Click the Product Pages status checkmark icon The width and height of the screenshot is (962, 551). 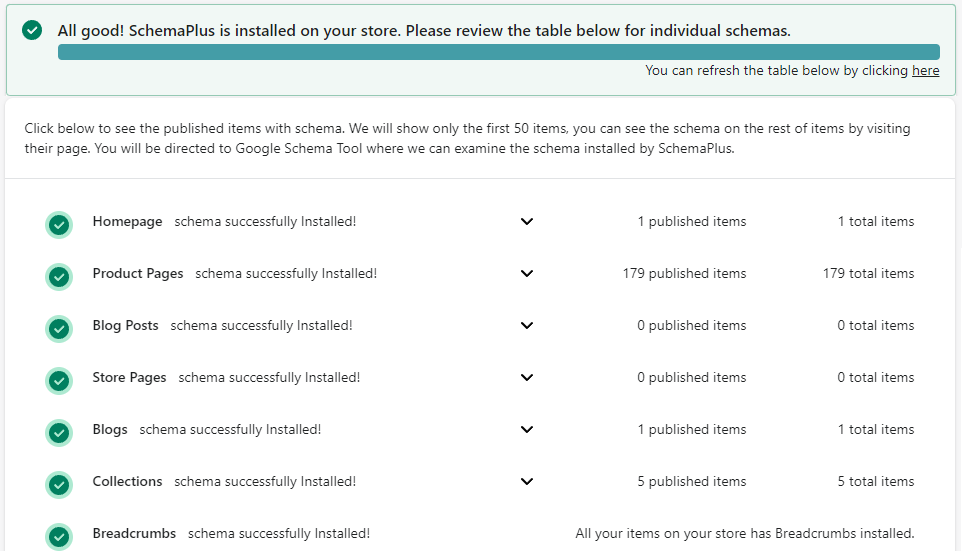59,277
